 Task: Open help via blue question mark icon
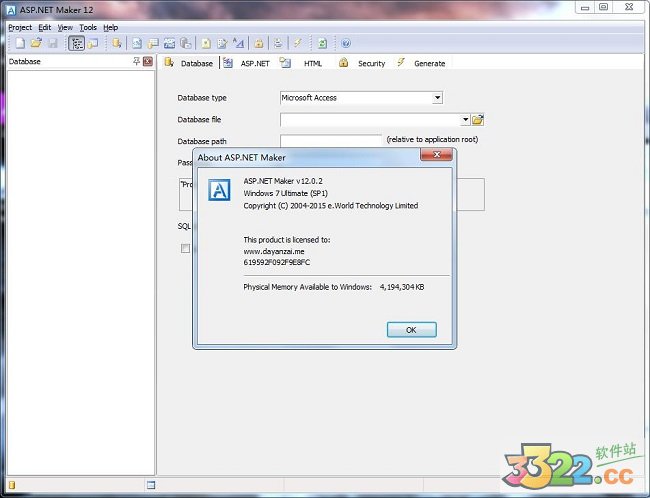(346, 43)
